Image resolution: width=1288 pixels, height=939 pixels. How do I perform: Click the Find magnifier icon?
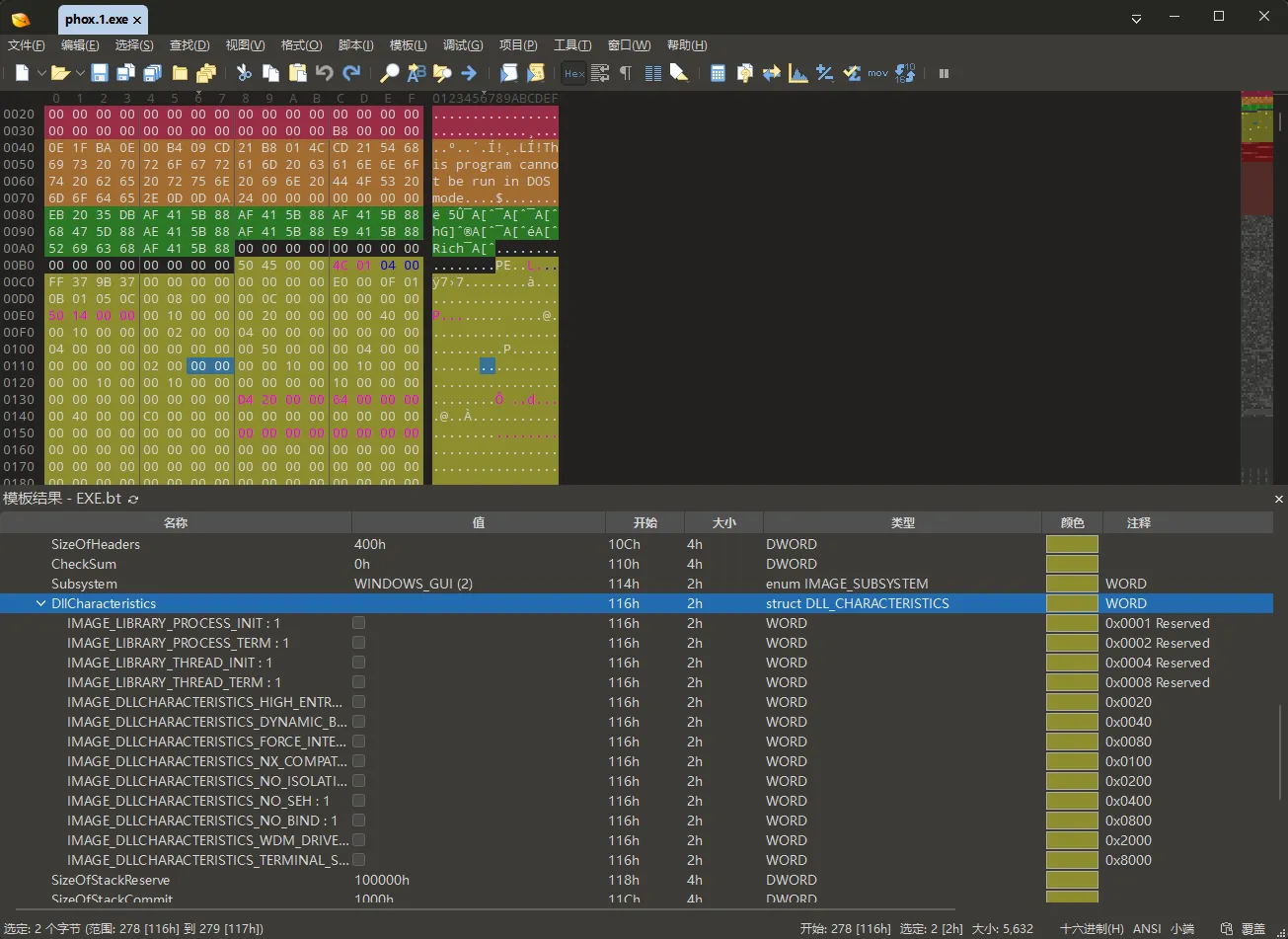(x=390, y=73)
